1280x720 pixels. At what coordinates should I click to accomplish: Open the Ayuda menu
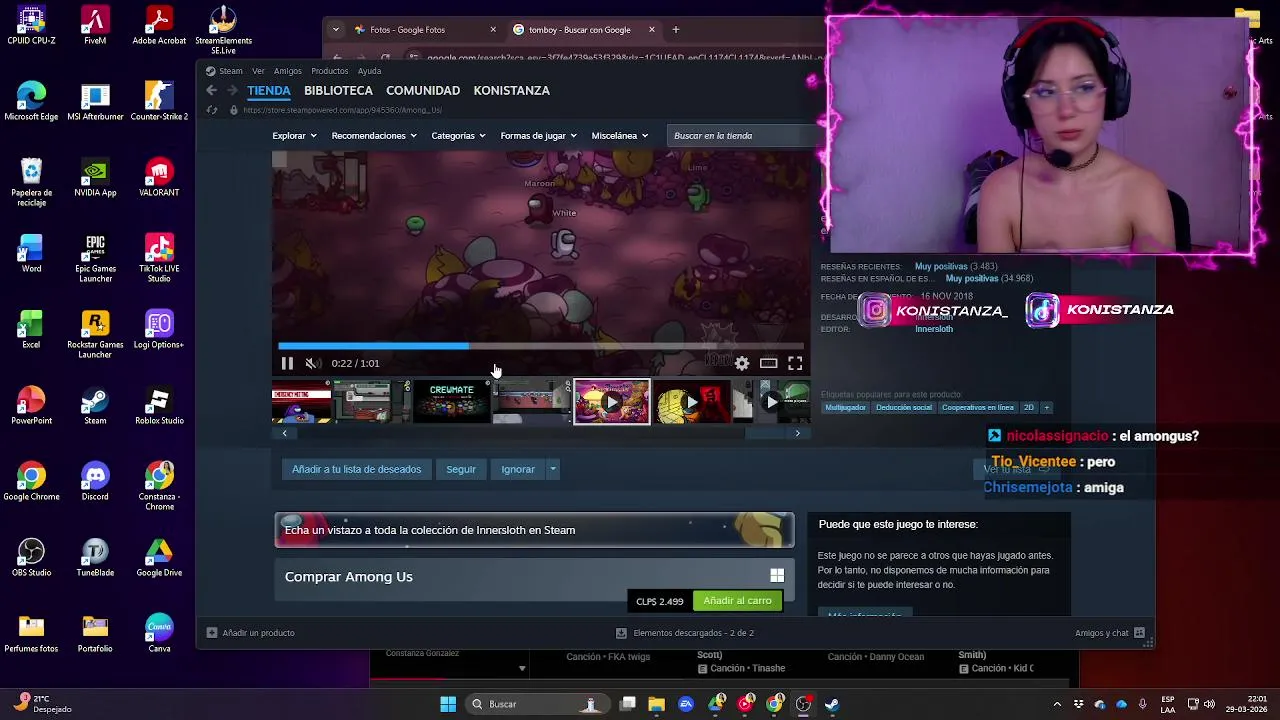370,71
